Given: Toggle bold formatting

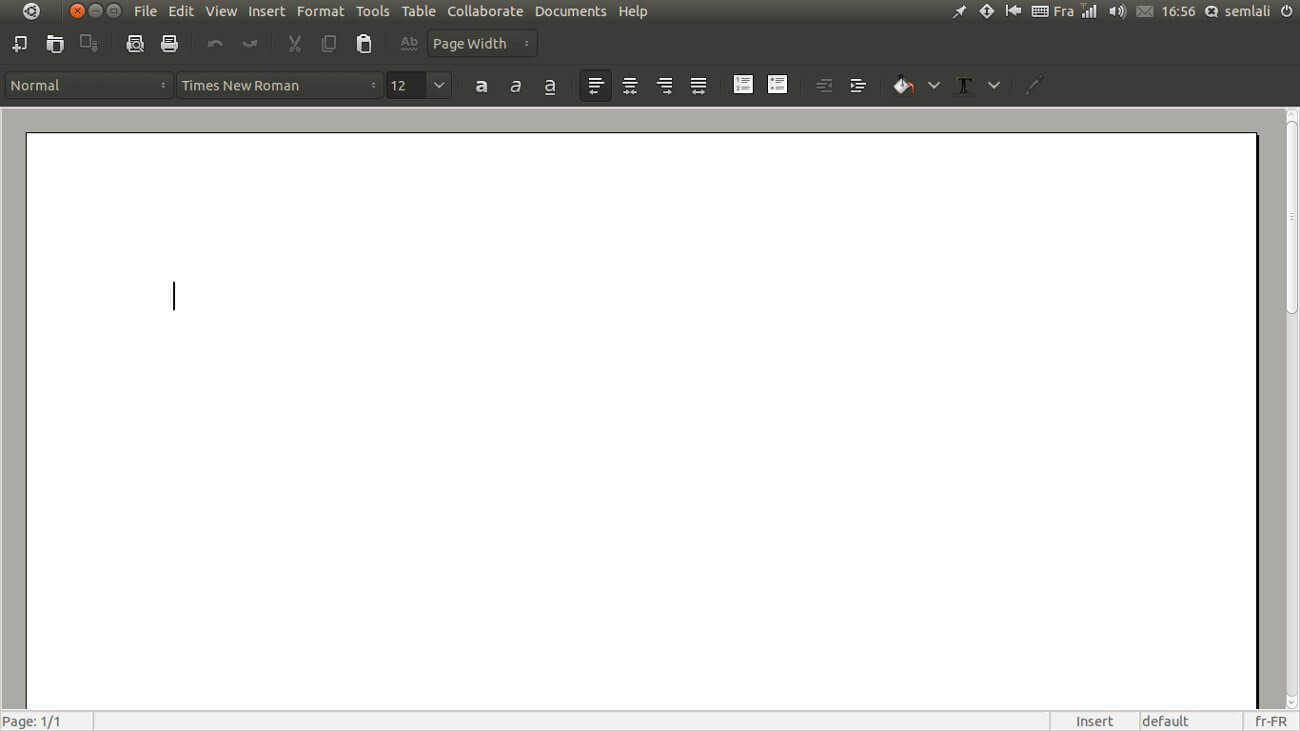Looking at the screenshot, I should (481, 86).
